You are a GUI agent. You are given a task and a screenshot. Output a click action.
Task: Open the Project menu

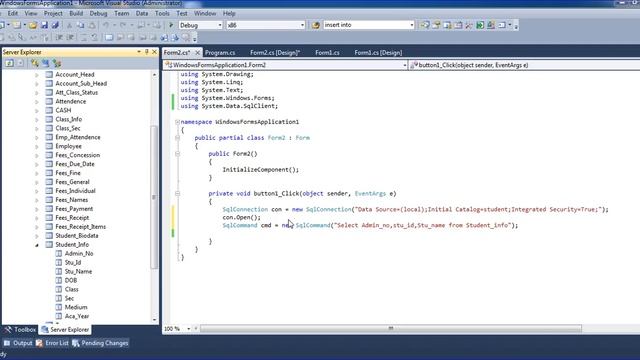(x=53, y=13)
